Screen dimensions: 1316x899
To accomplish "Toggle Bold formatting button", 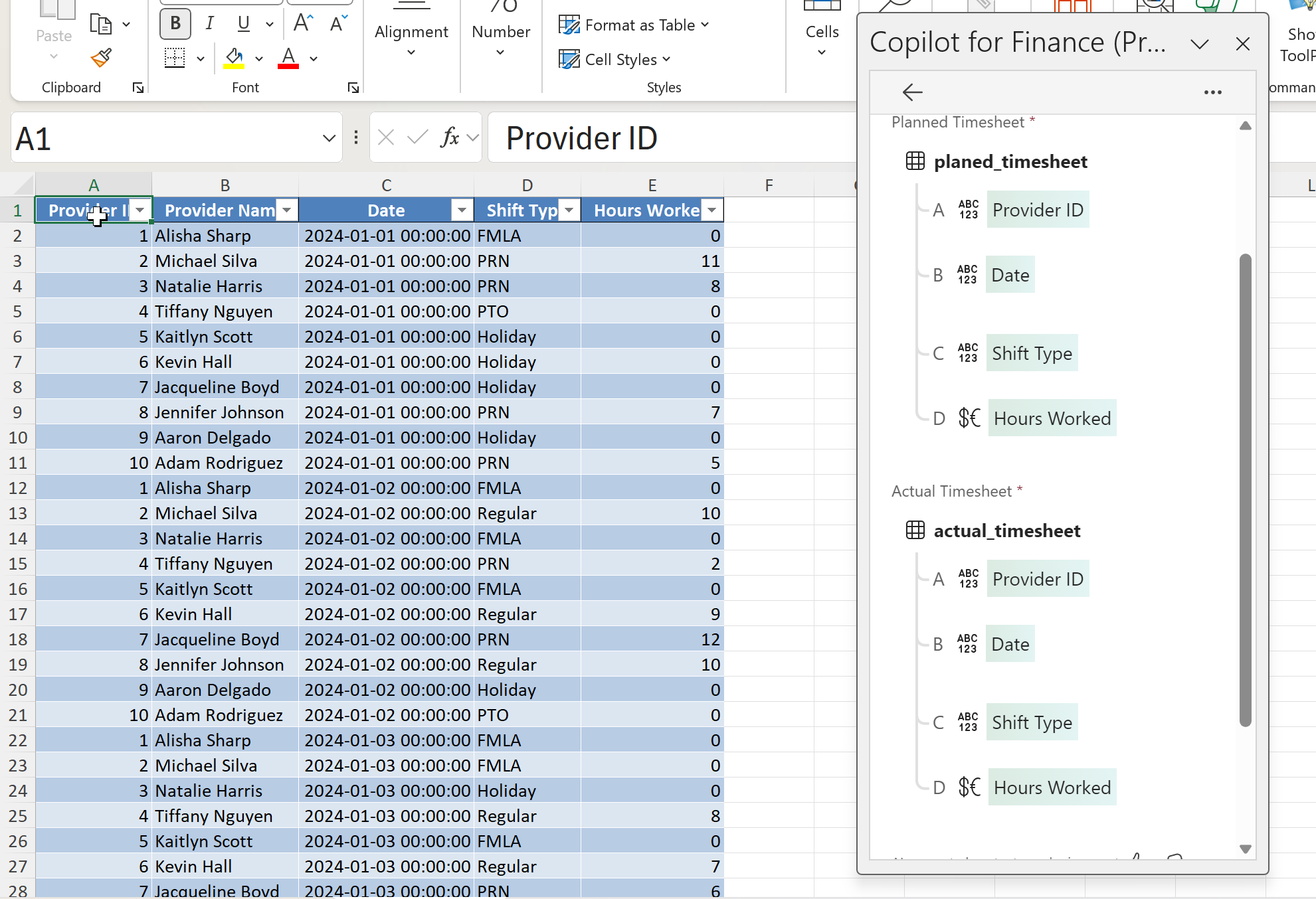I will [175, 24].
